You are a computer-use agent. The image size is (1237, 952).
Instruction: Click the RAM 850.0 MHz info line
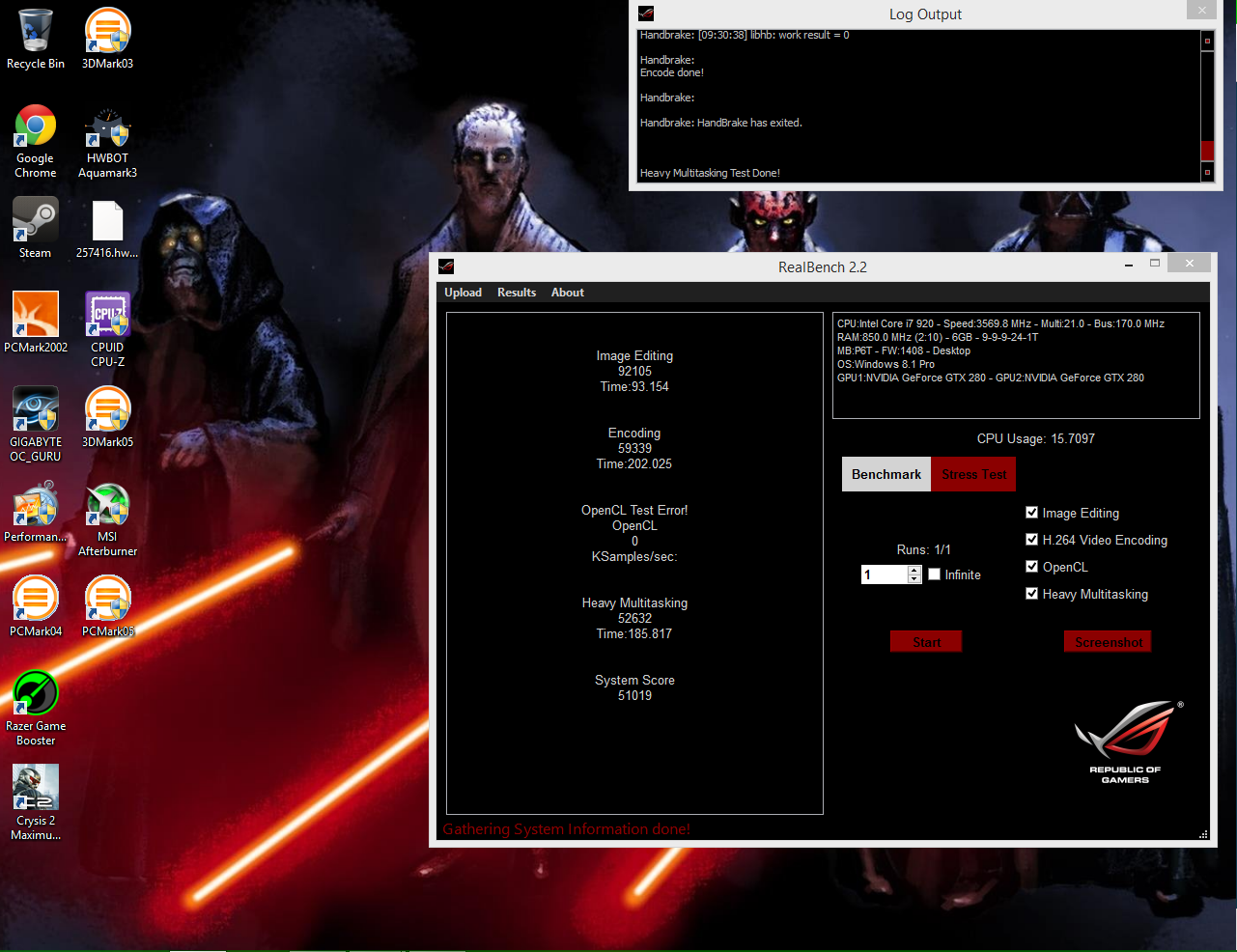(x=938, y=337)
